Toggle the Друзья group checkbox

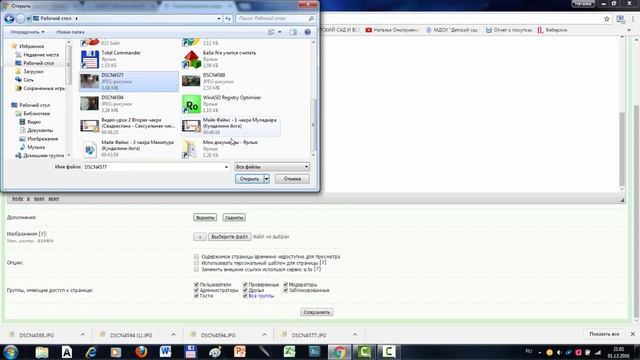[x=245, y=290]
